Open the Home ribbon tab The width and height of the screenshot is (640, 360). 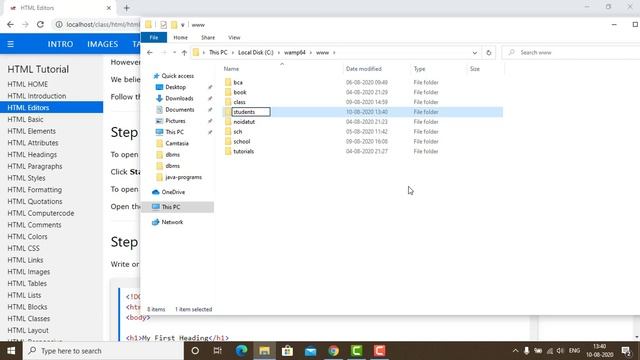180,38
